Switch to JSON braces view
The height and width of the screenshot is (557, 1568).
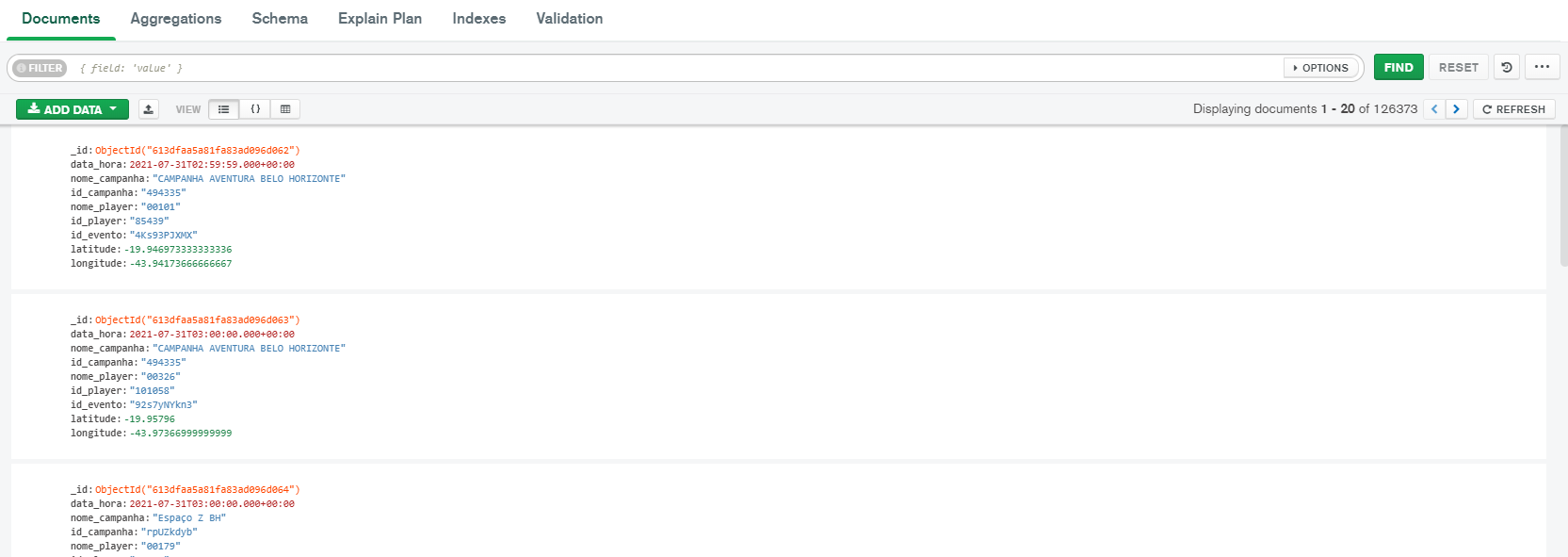click(x=255, y=109)
